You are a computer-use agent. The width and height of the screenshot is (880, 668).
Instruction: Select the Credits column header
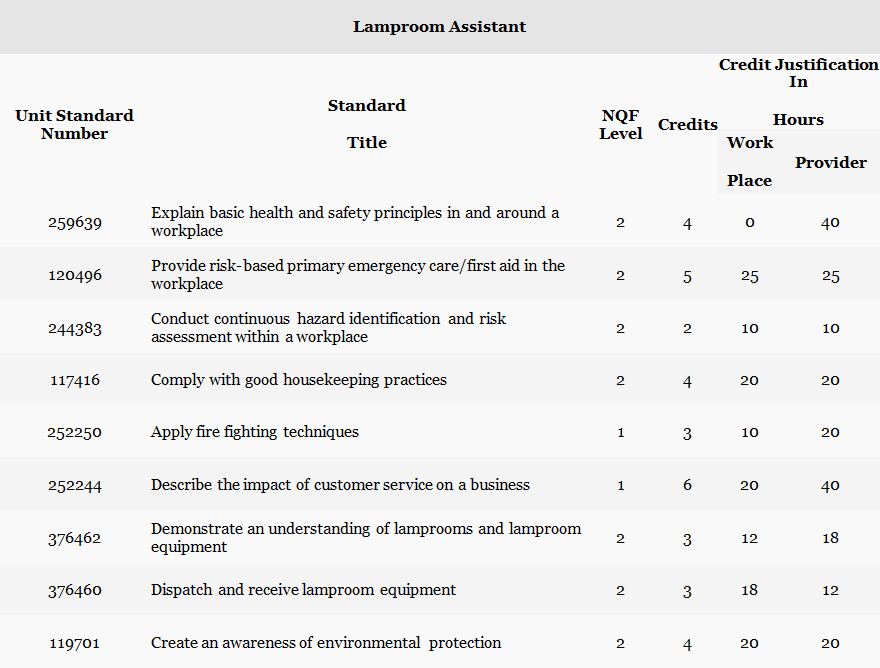pyautogui.click(x=687, y=125)
